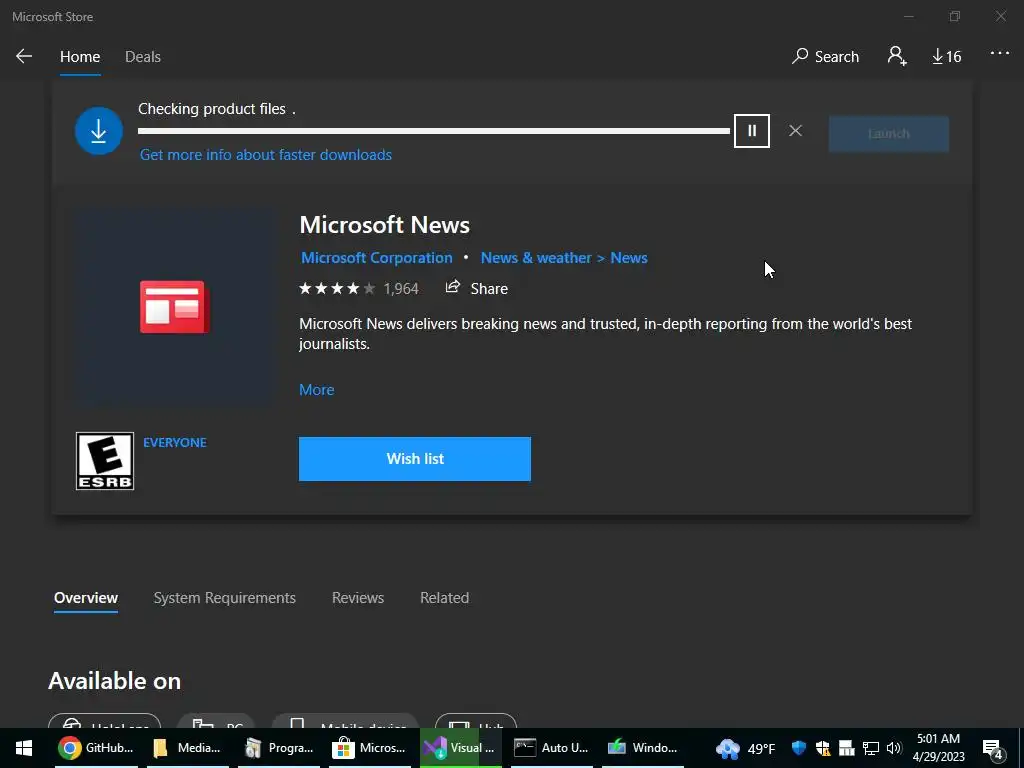Image resolution: width=1024 pixels, height=768 pixels.
Task: Open the Home tab
Action: (80, 57)
